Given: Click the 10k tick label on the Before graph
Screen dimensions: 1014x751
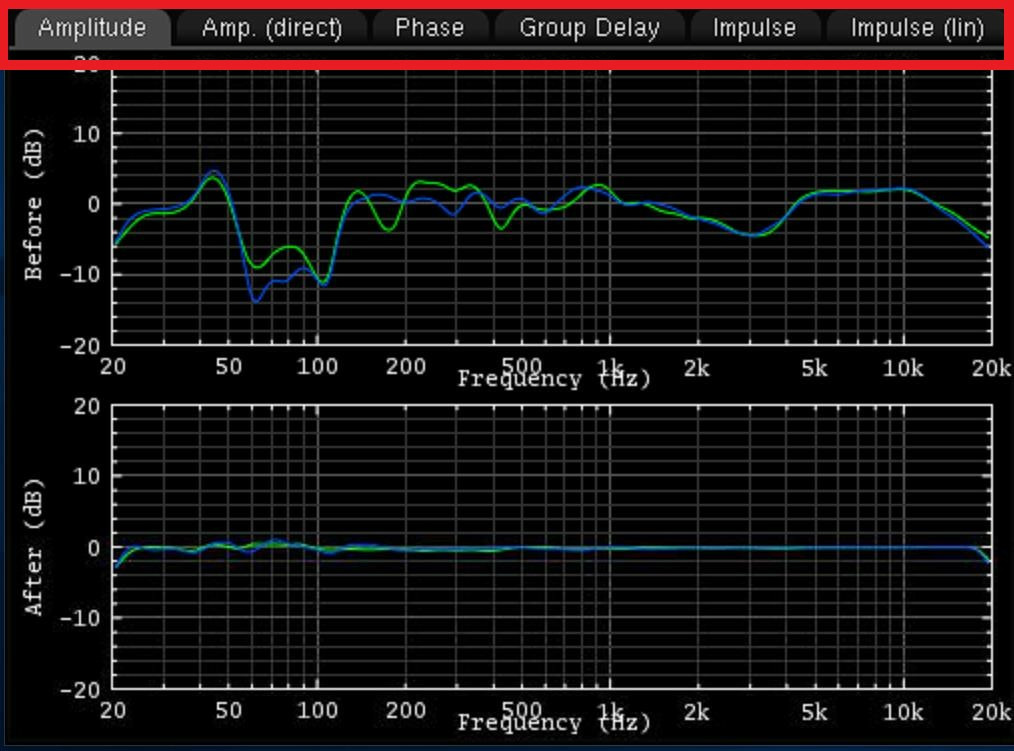Looking at the screenshot, I should [x=903, y=367].
